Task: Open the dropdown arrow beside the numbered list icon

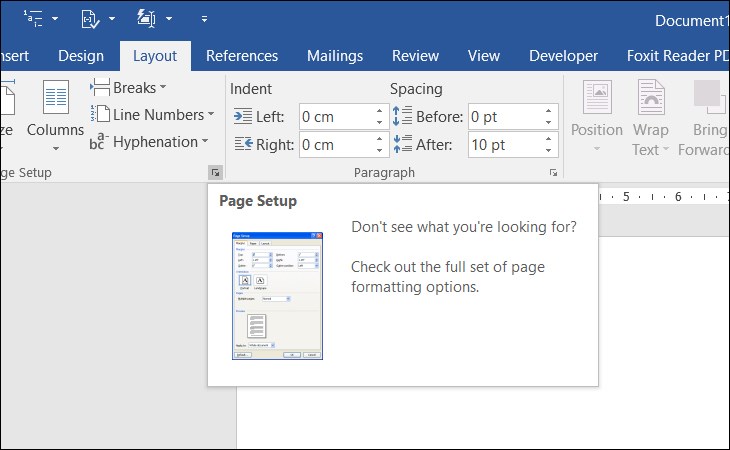Action: 55,19
